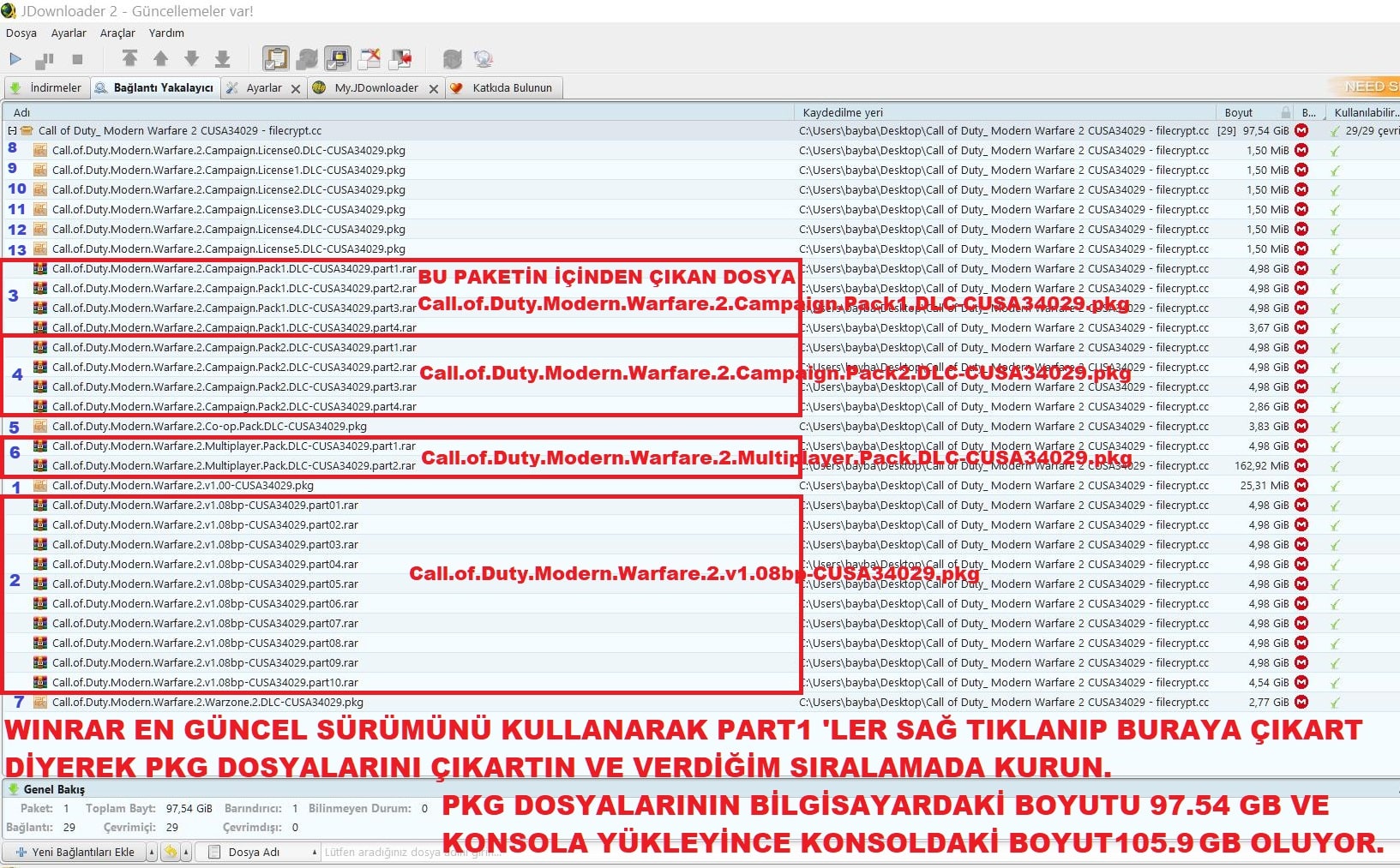Screen dimensions: 1400x868
Task: Switch to the İndirmeler tab
Action: pyautogui.click(x=48, y=87)
